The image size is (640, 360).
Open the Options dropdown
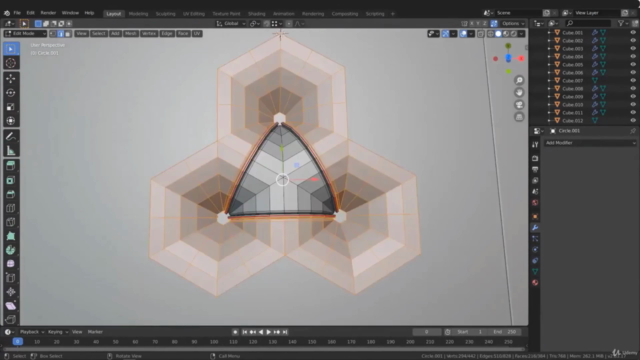[513, 24]
